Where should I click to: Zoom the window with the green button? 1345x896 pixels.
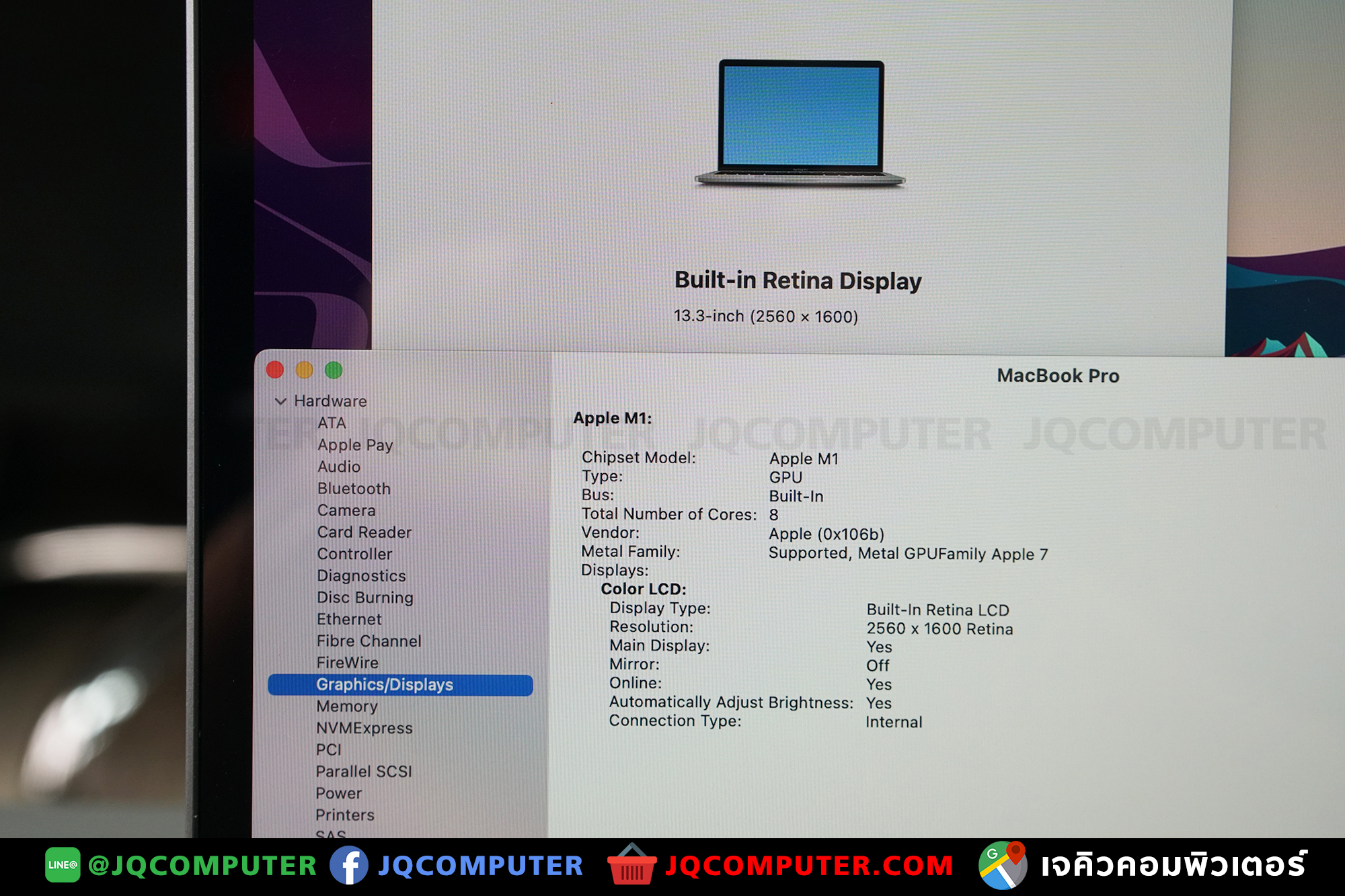coord(334,370)
